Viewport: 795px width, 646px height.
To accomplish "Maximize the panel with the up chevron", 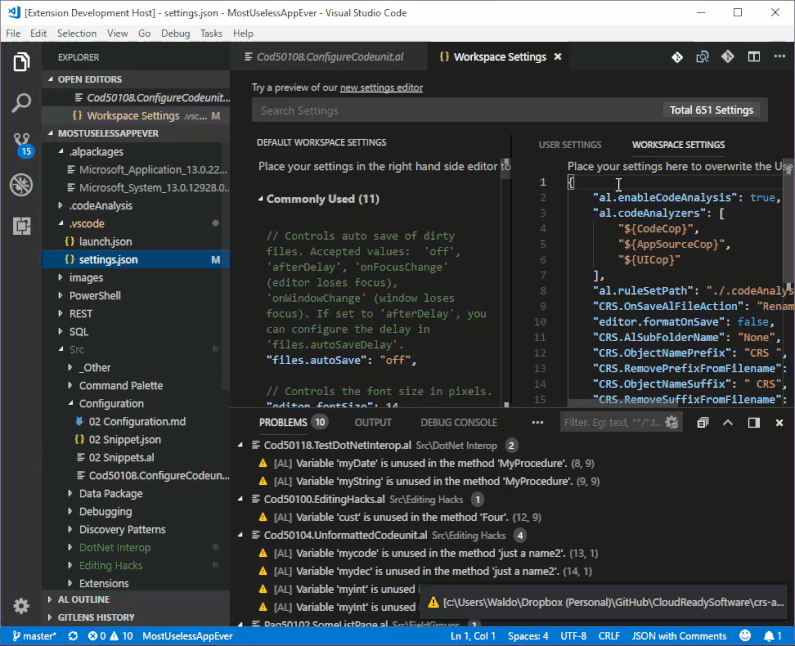I will pyautogui.click(x=728, y=422).
